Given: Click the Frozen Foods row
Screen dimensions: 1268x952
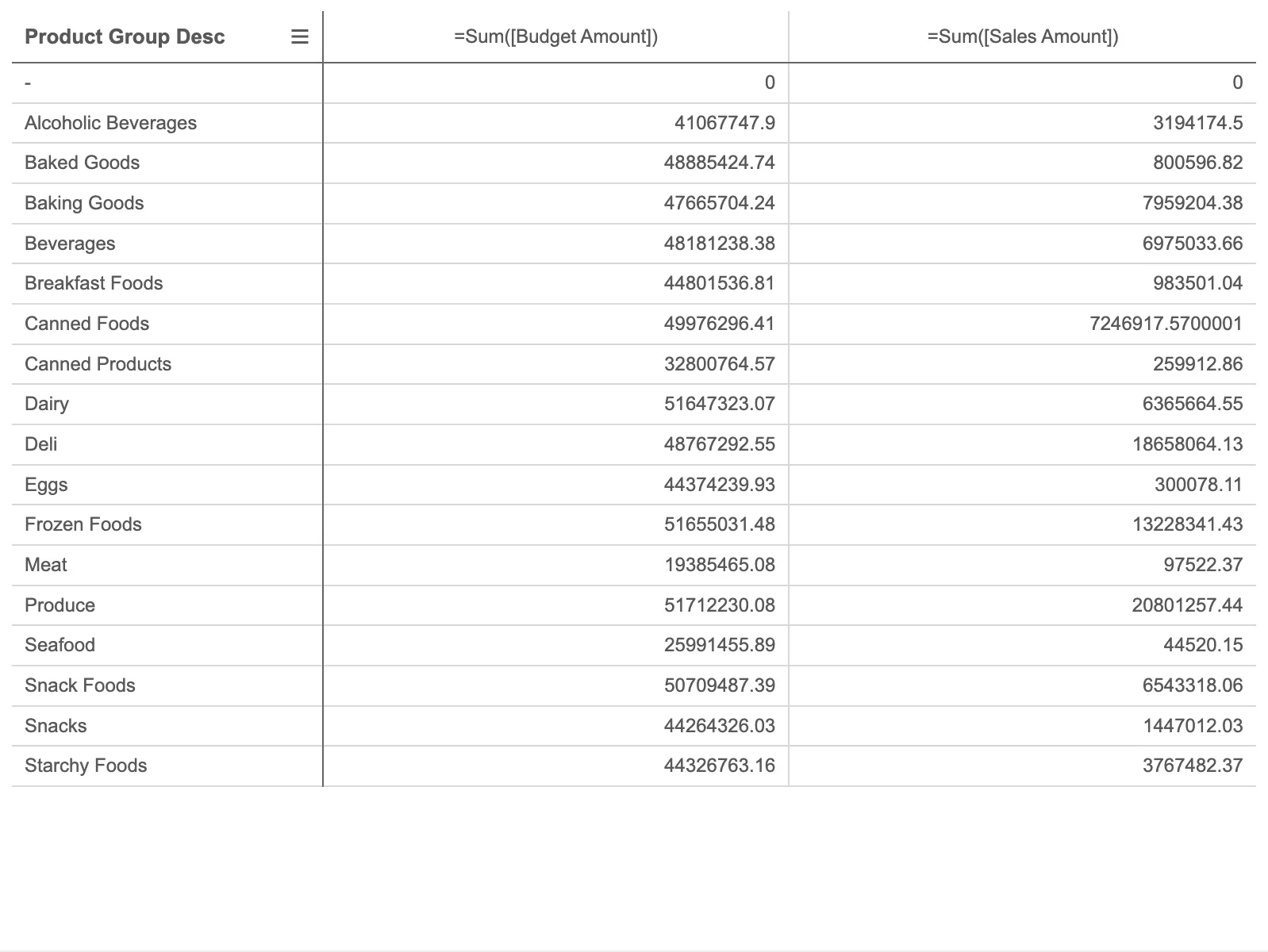Looking at the screenshot, I should pyautogui.click(x=83, y=524).
